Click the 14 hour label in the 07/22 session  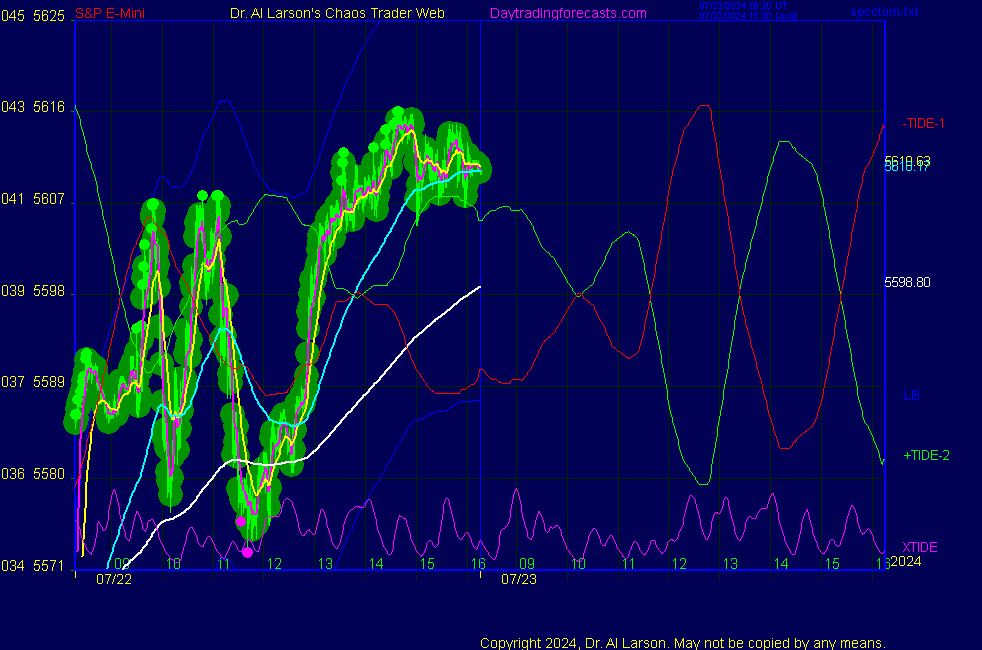pos(376,564)
